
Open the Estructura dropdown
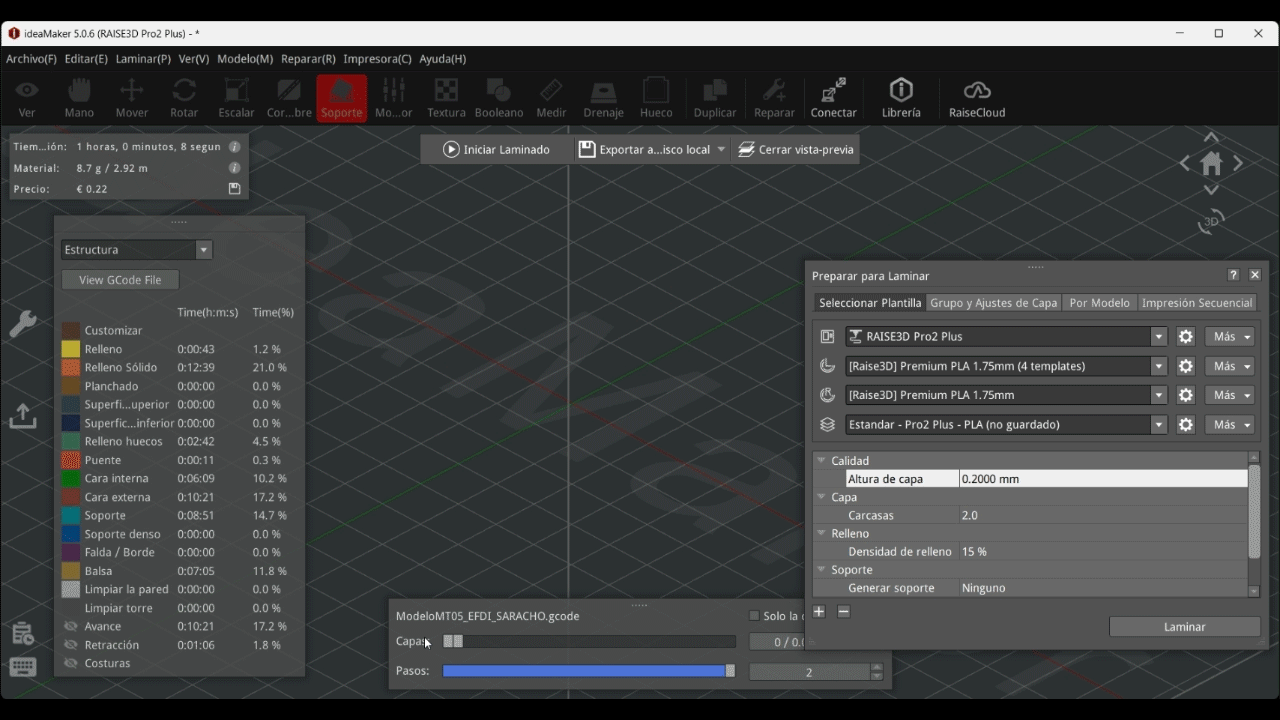coord(136,250)
